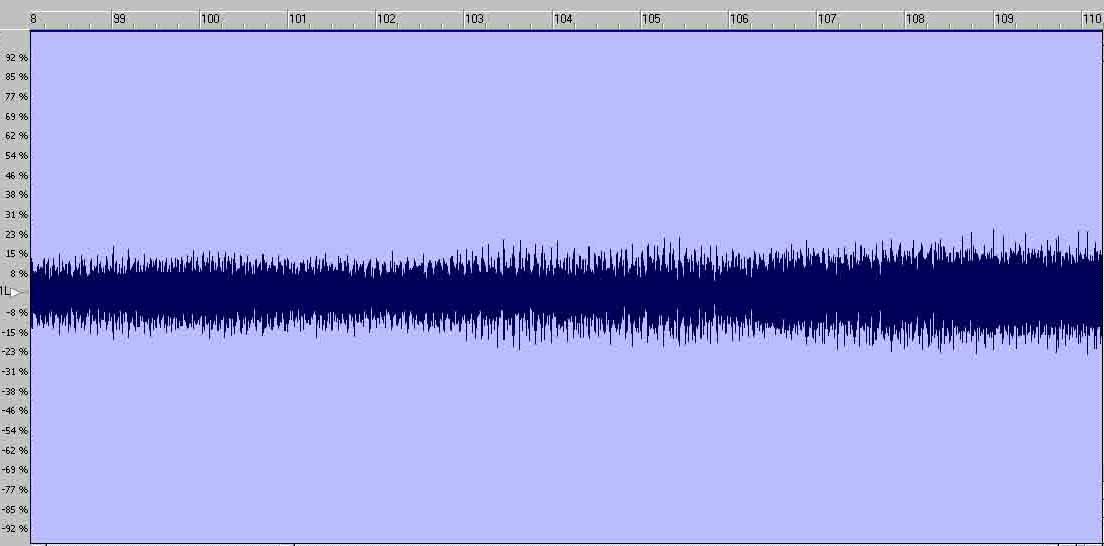Click the -46 % label on amplitude scale
1104x546 pixels.
tap(15, 411)
